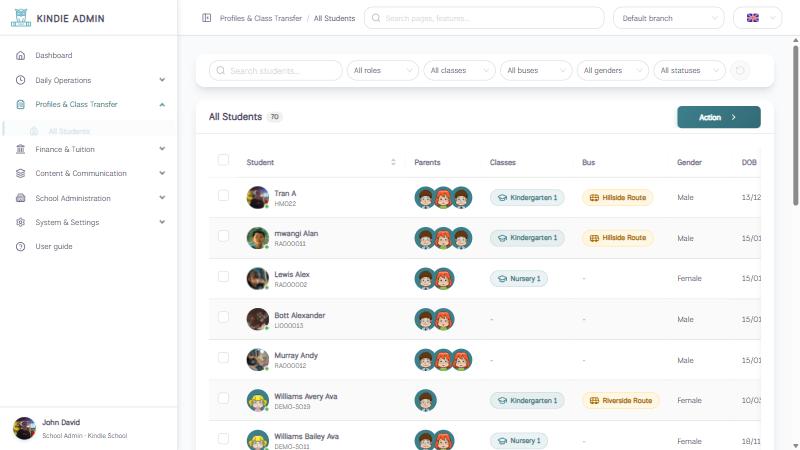Click the Kindie Admin logo icon

point(21,18)
